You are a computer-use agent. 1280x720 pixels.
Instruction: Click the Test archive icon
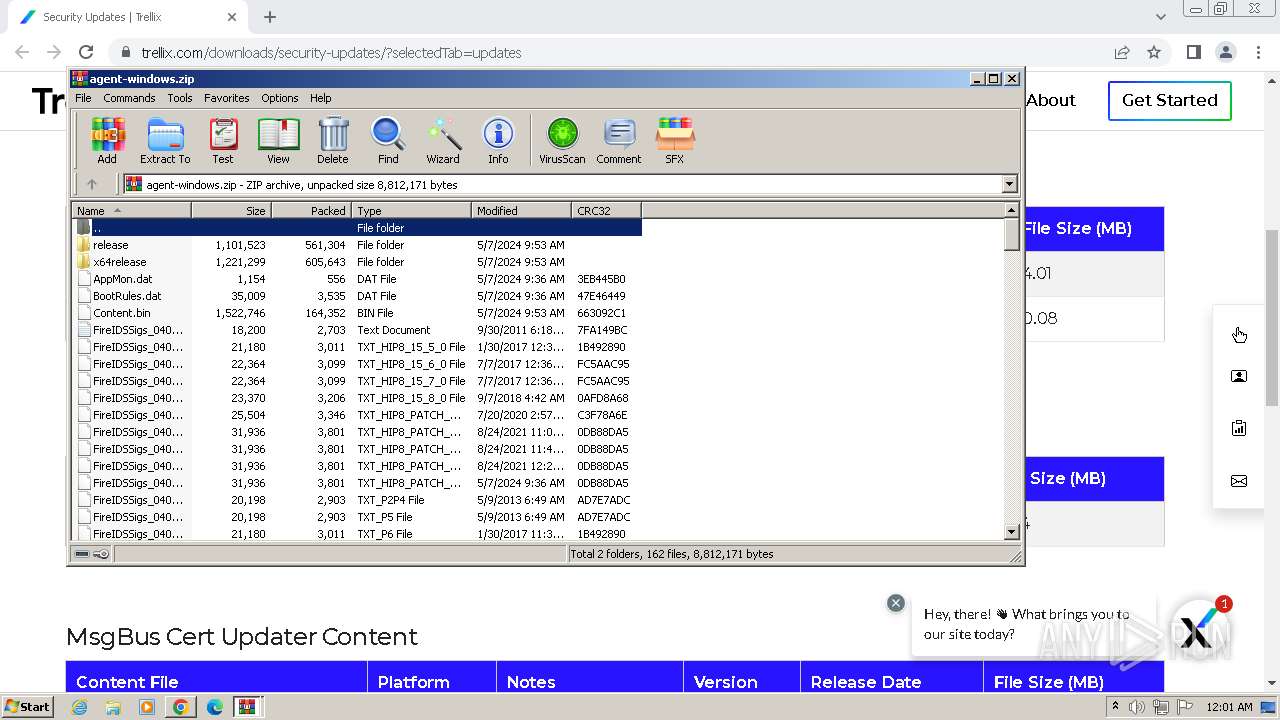click(x=223, y=140)
